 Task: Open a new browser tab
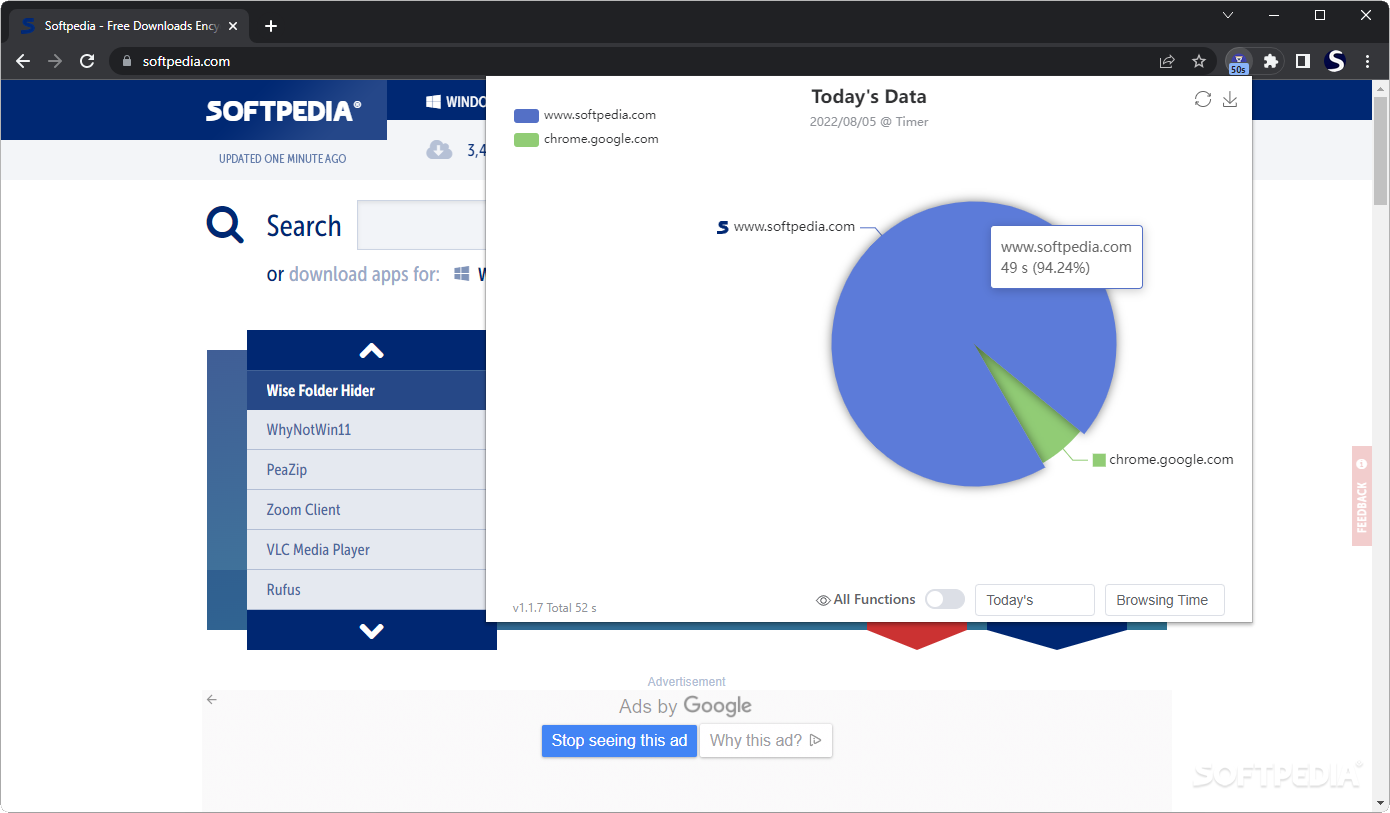(x=270, y=26)
